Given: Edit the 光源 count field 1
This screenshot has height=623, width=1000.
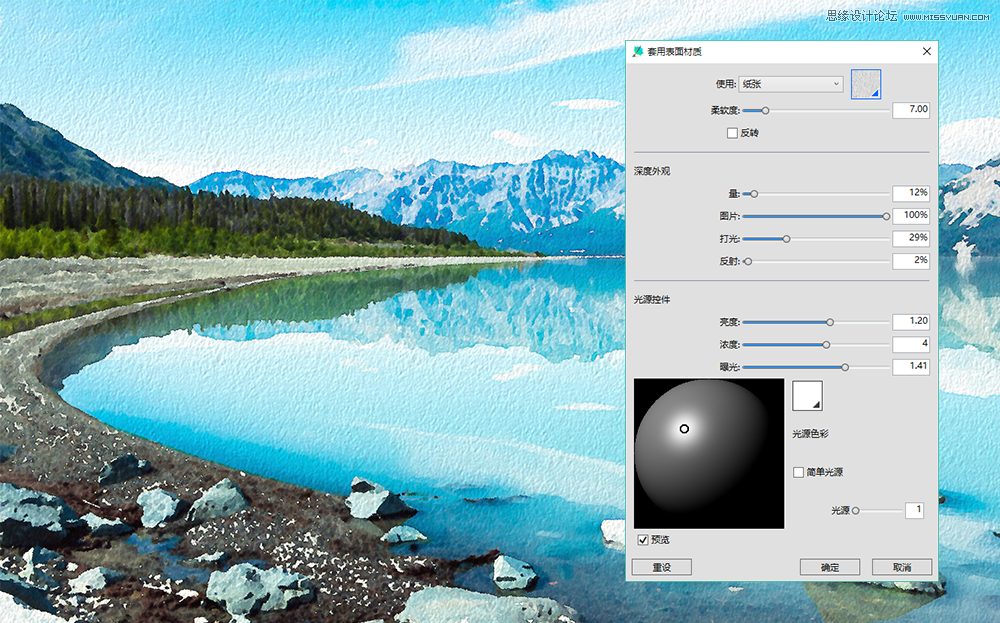Looking at the screenshot, I should [x=914, y=510].
